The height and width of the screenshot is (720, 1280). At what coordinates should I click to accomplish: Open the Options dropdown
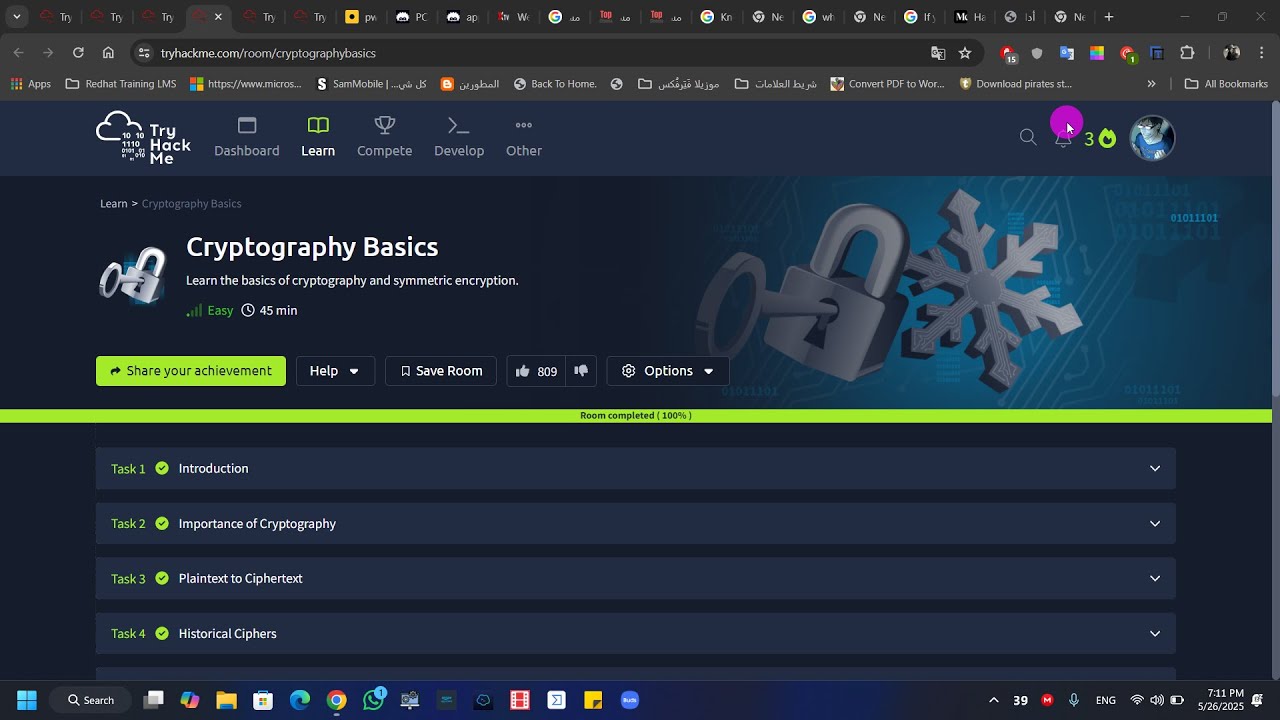coord(668,371)
